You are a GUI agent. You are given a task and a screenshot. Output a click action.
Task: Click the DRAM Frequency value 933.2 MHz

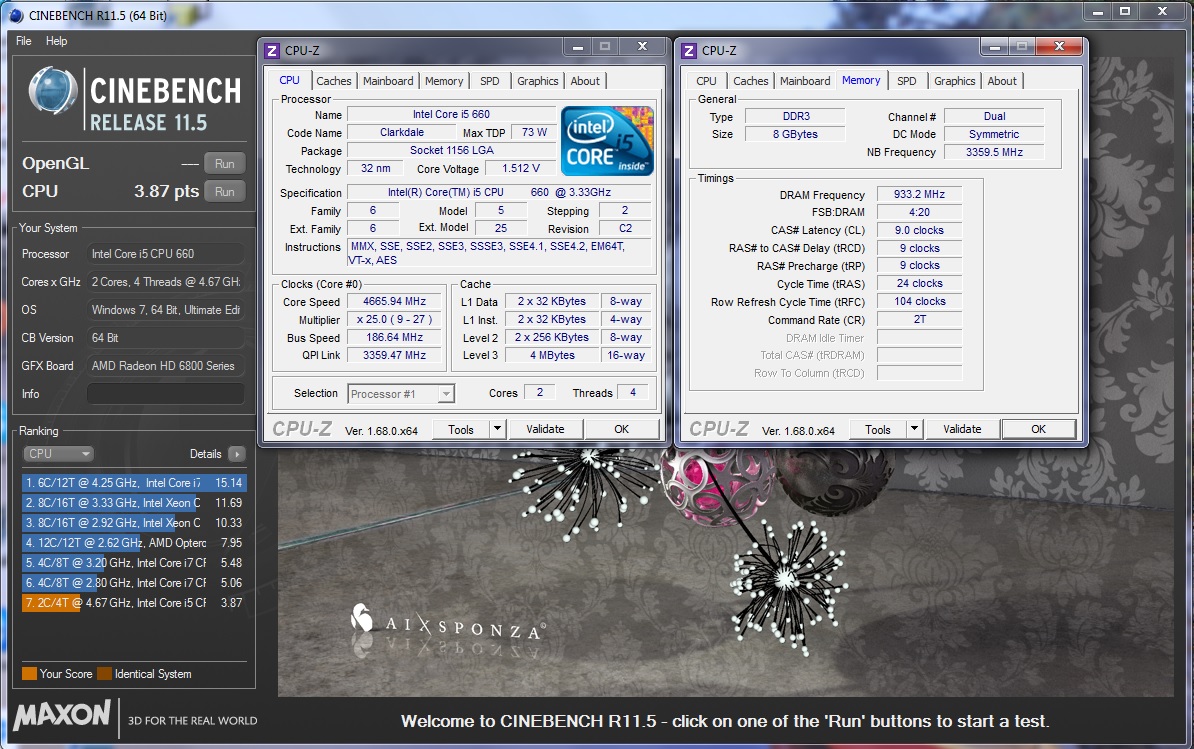coord(919,194)
